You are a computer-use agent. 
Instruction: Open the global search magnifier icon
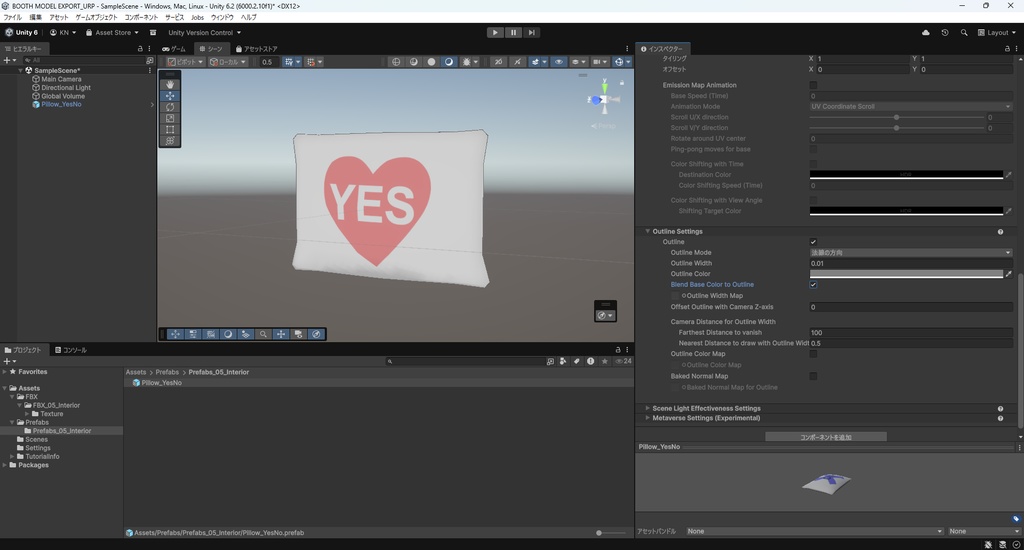(x=964, y=33)
